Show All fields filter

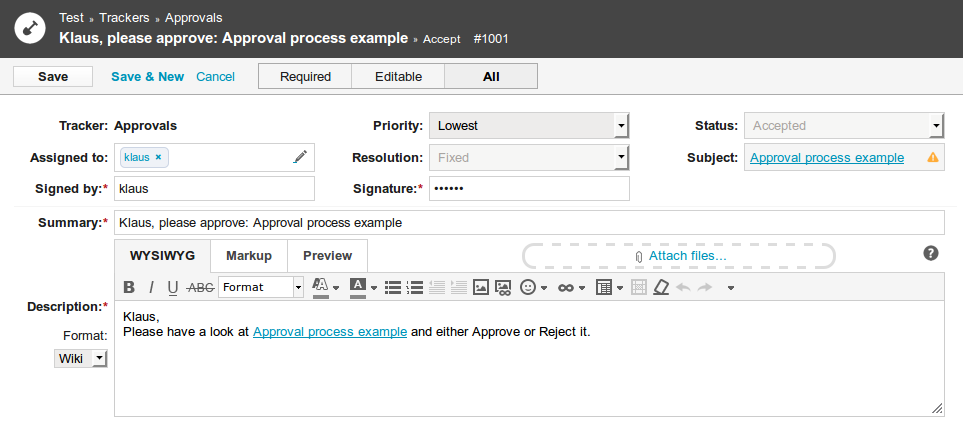pyautogui.click(x=491, y=77)
